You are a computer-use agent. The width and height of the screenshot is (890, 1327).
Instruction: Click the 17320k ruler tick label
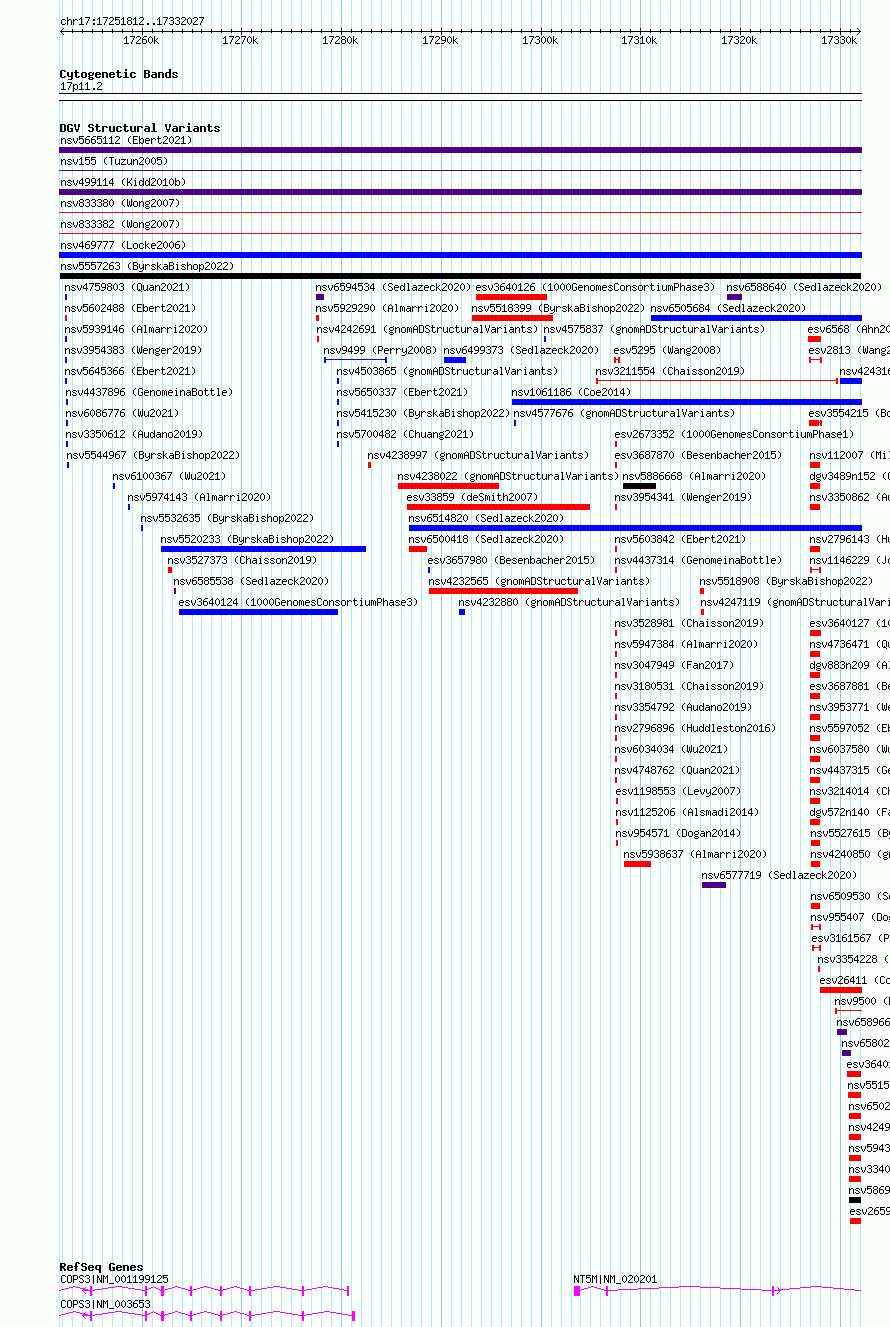pyautogui.click(x=740, y=40)
